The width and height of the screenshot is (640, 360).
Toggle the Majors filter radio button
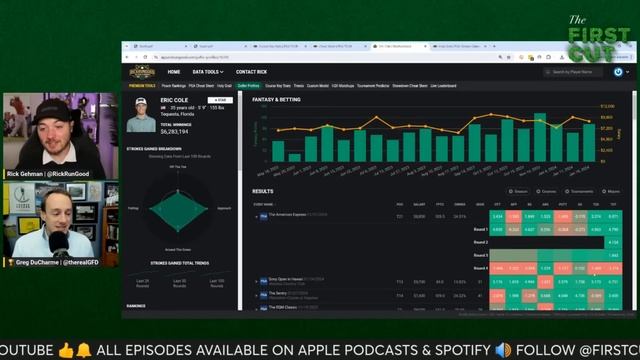point(604,191)
